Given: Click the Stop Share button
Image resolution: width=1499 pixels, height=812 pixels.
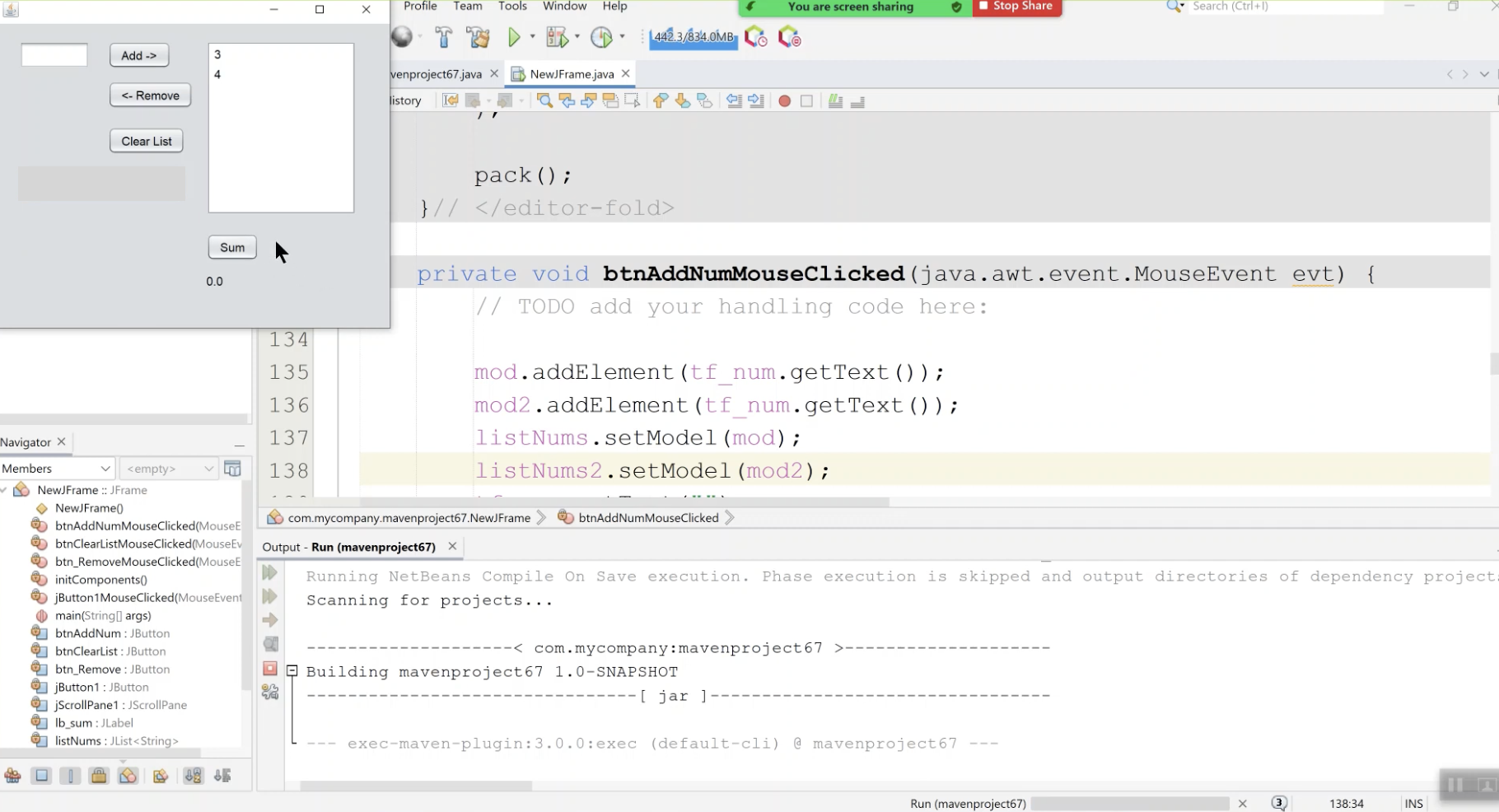Looking at the screenshot, I should click(x=1016, y=7).
